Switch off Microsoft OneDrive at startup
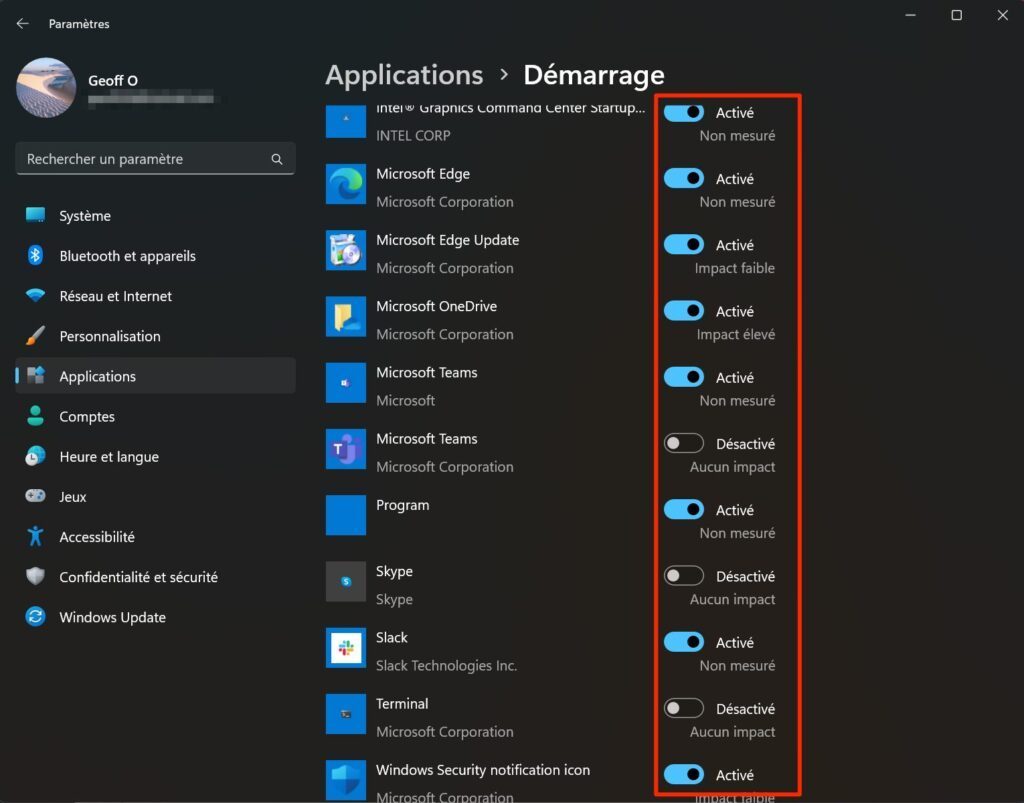 (x=684, y=311)
